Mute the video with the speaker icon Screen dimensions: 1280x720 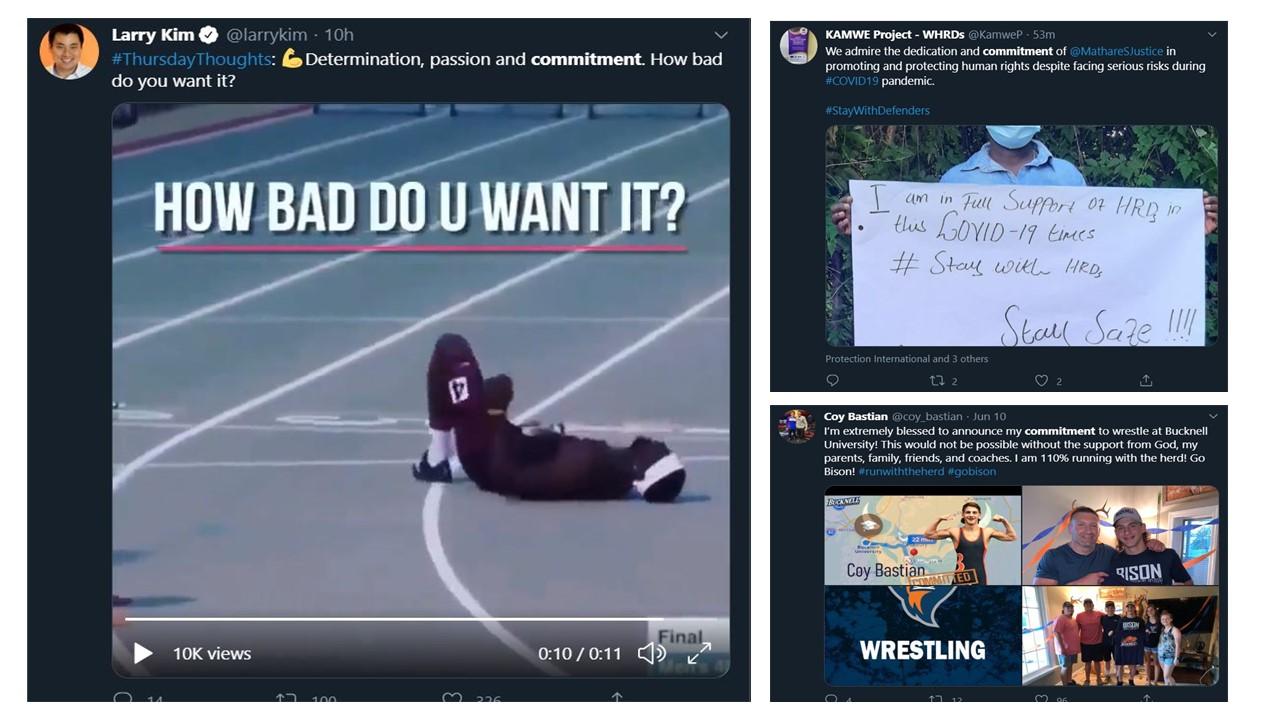(x=651, y=653)
